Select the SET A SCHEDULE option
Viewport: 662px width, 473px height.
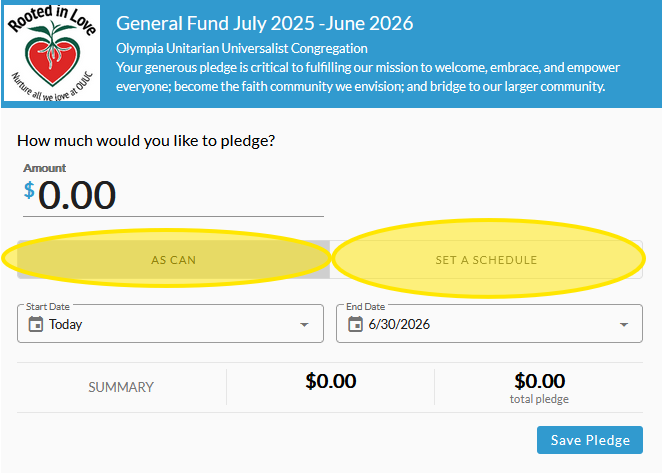(486, 260)
